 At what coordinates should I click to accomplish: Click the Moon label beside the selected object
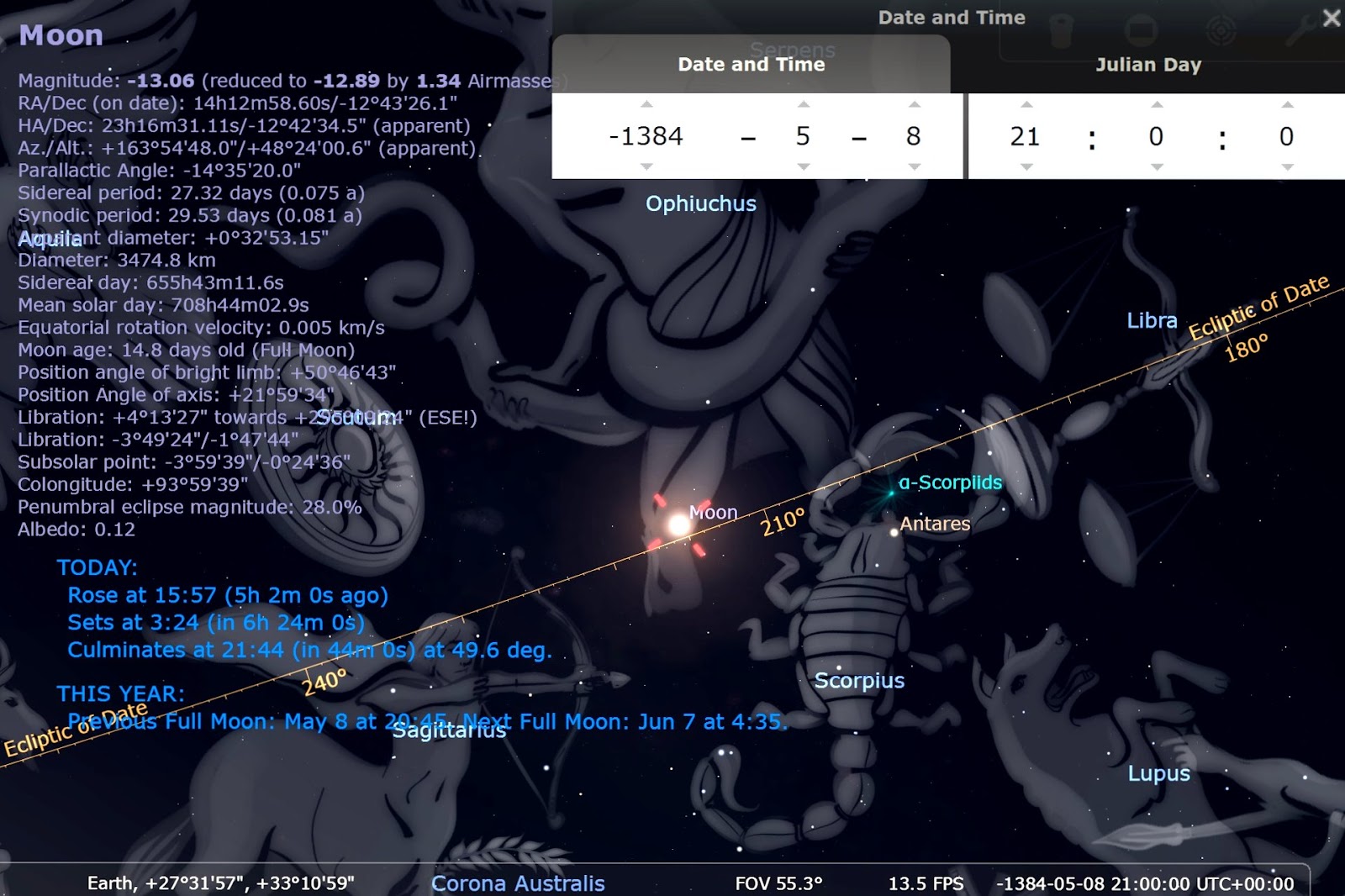[714, 513]
